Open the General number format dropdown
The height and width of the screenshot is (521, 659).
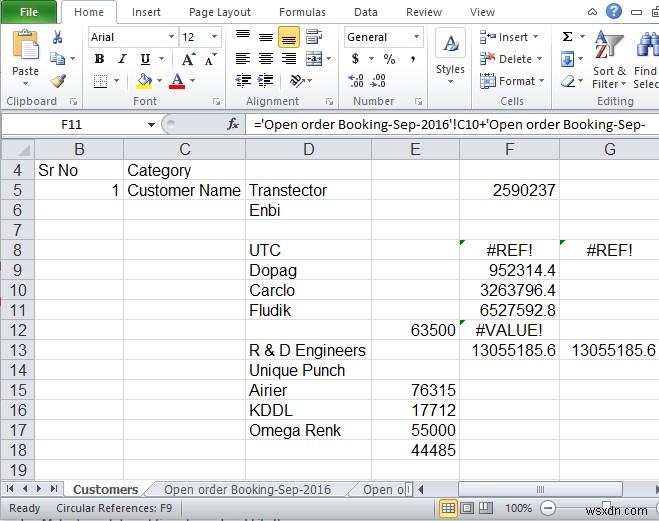(x=416, y=37)
